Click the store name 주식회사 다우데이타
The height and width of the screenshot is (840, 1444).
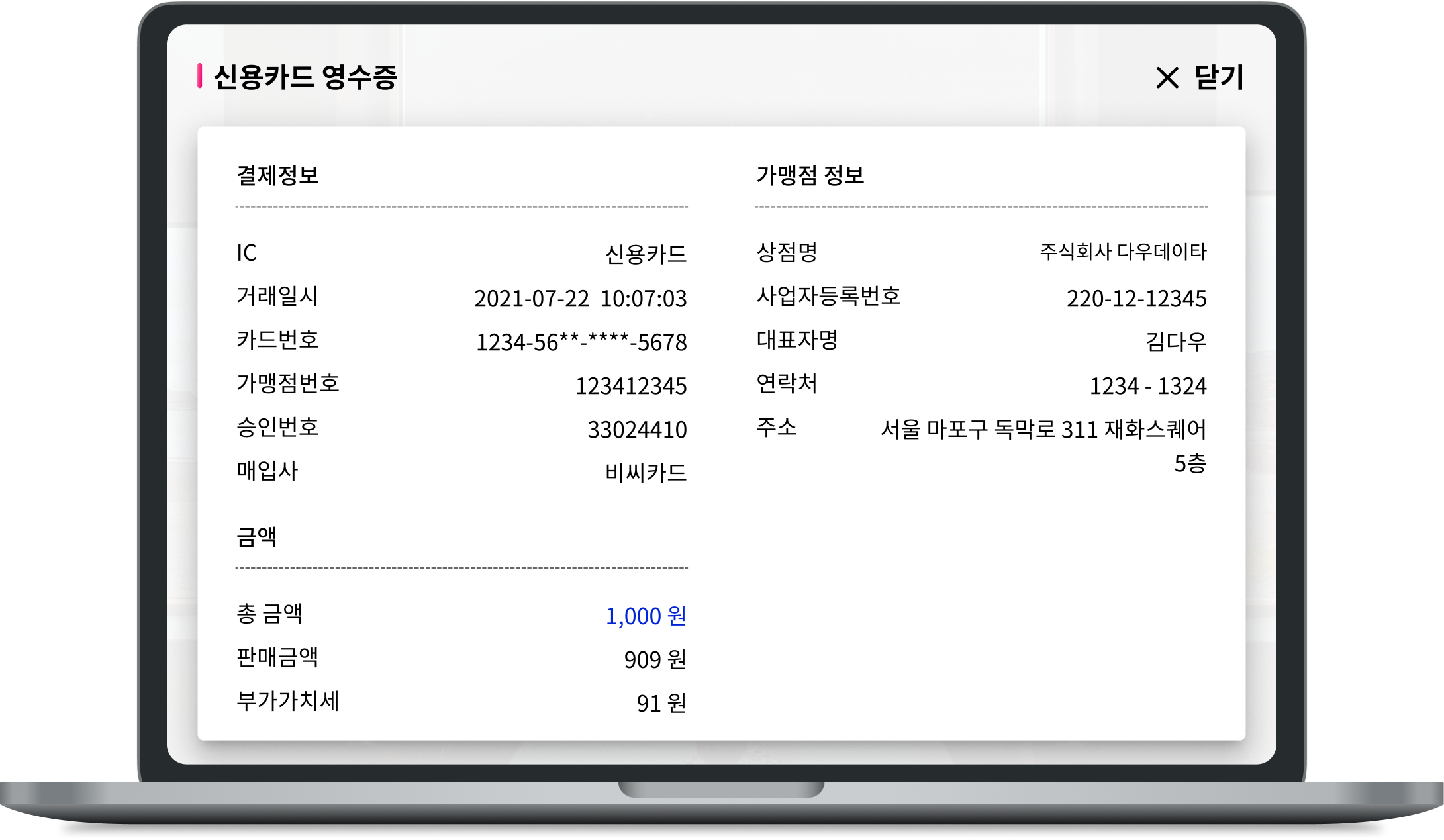click(x=1122, y=252)
